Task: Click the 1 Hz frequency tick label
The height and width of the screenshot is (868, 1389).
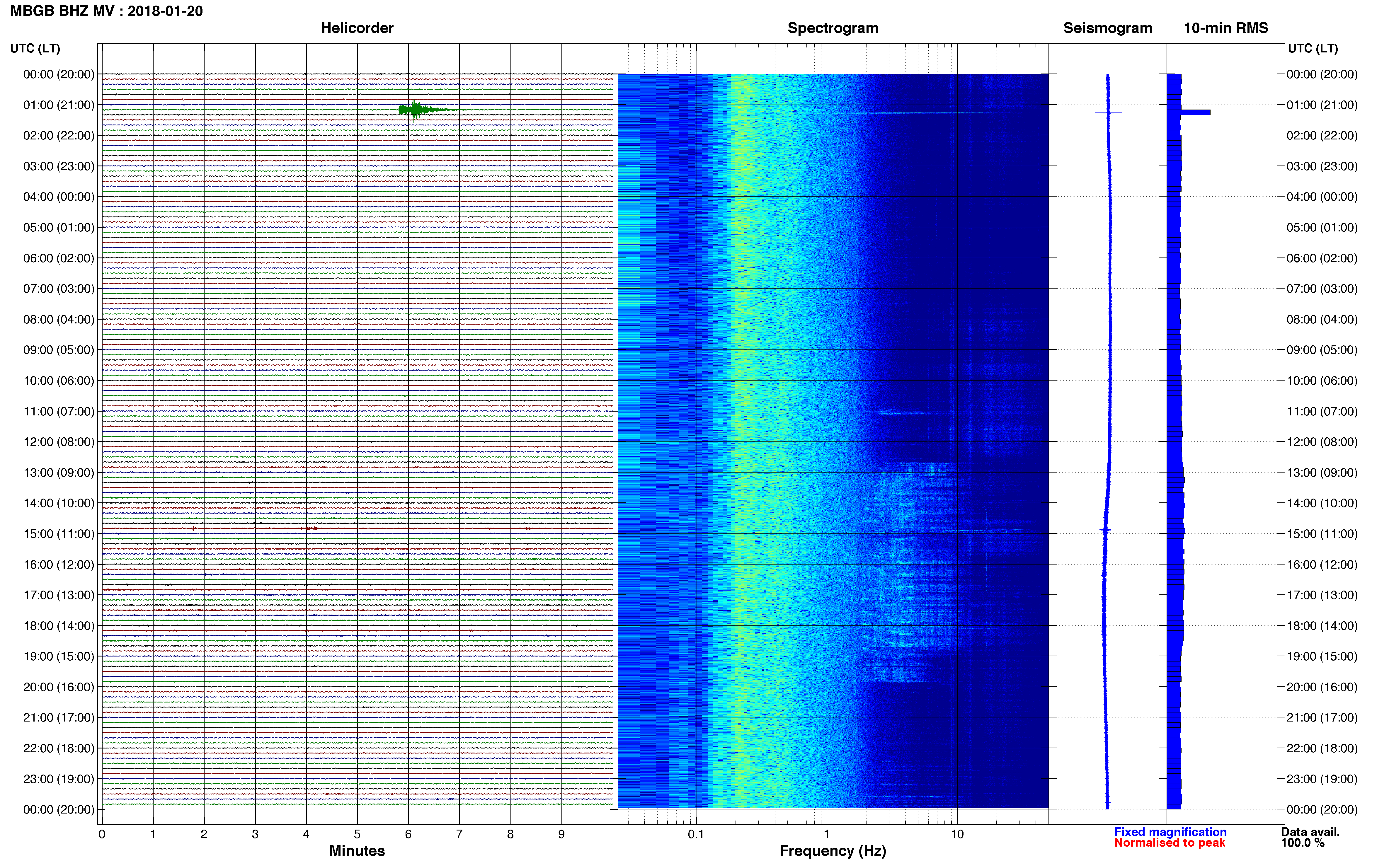Action: pos(826,834)
